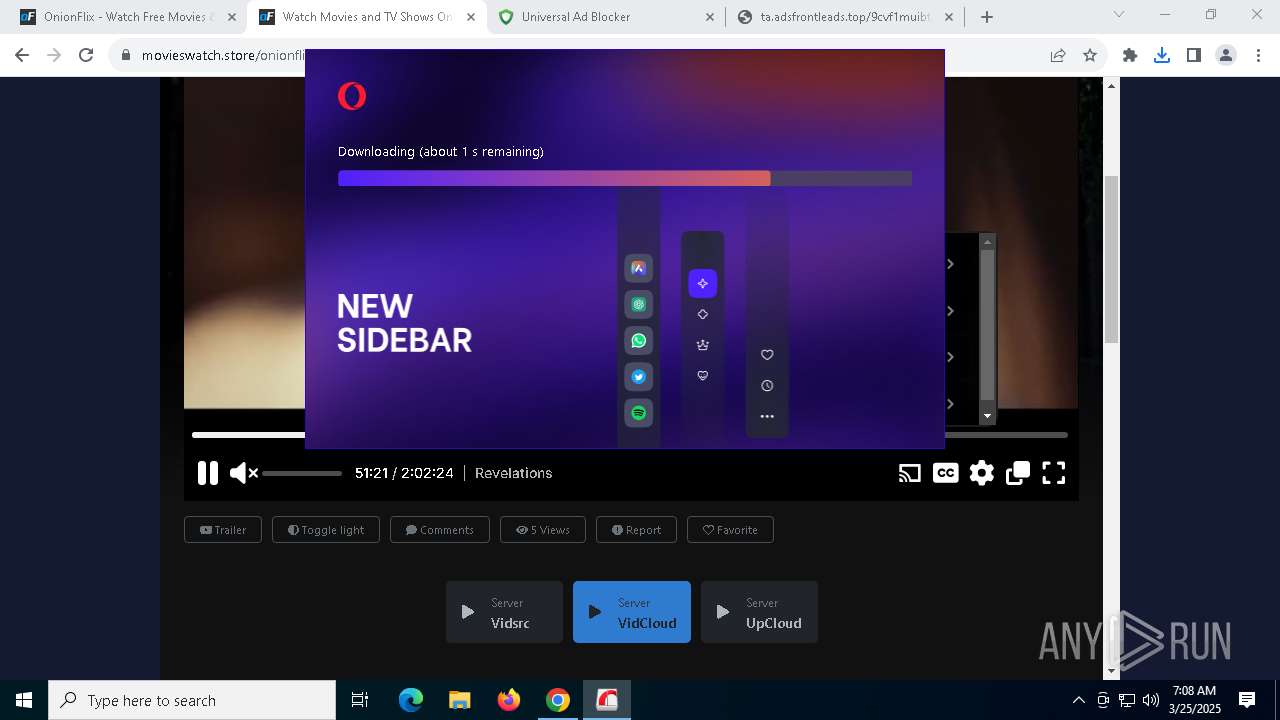The width and height of the screenshot is (1280, 720).
Task: Click the Opera download progress bar
Action: coord(625,178)
